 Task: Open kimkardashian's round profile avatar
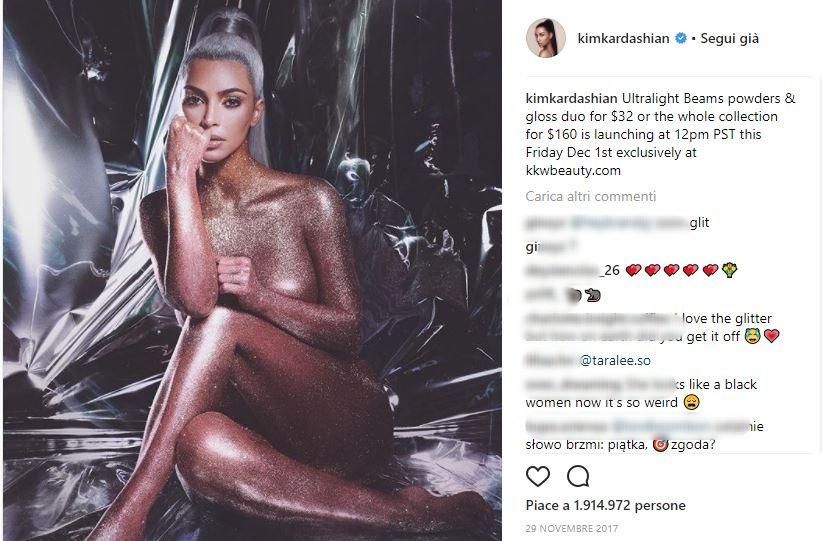coord(546,38)
